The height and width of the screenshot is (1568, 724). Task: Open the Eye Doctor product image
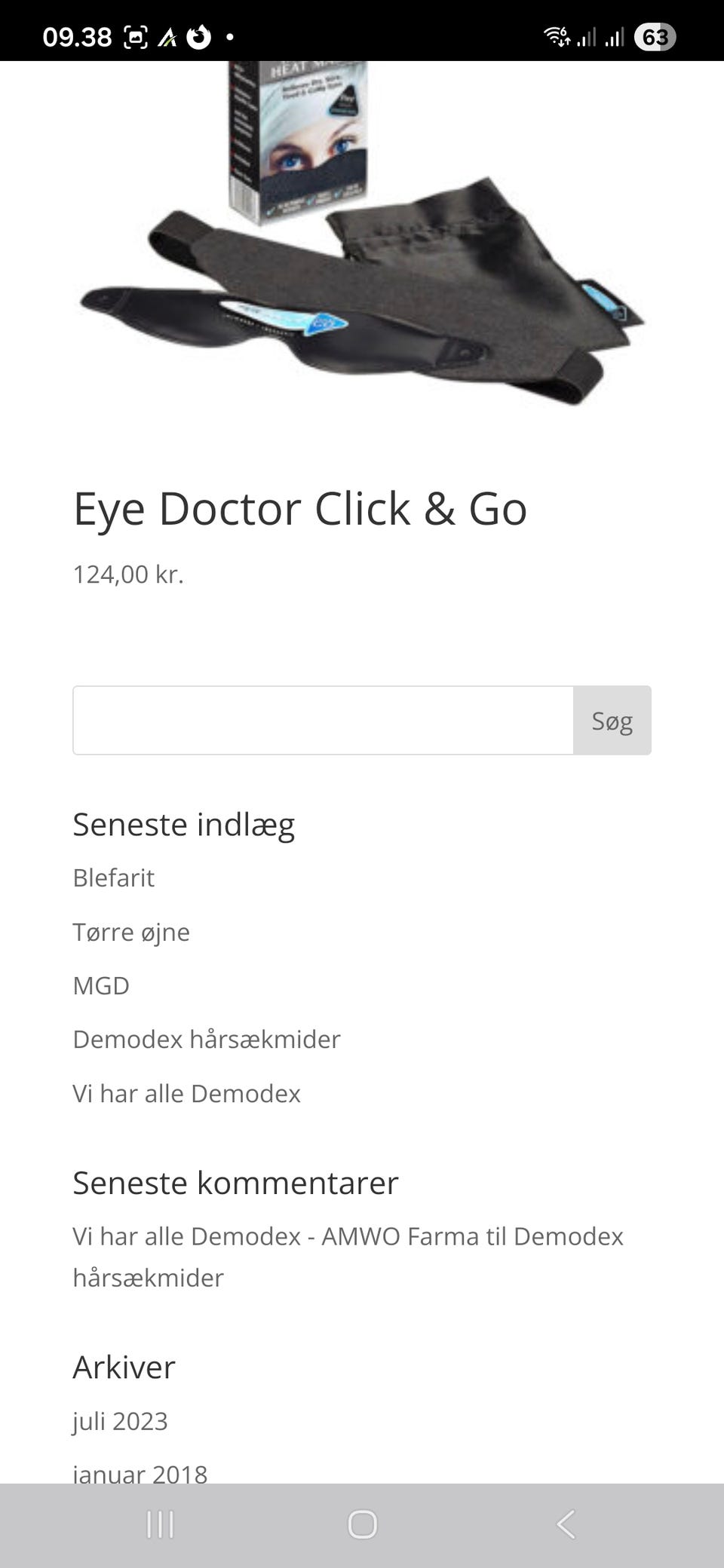point(362,234)
